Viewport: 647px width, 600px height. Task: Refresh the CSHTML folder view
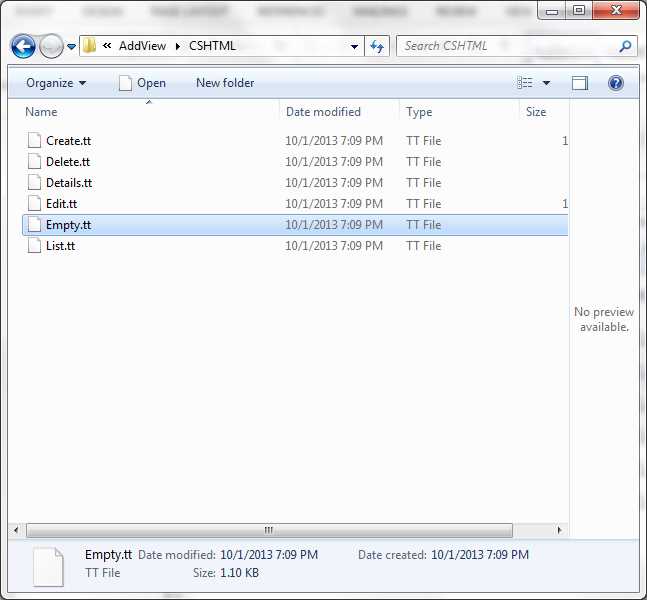coord(377,46)
